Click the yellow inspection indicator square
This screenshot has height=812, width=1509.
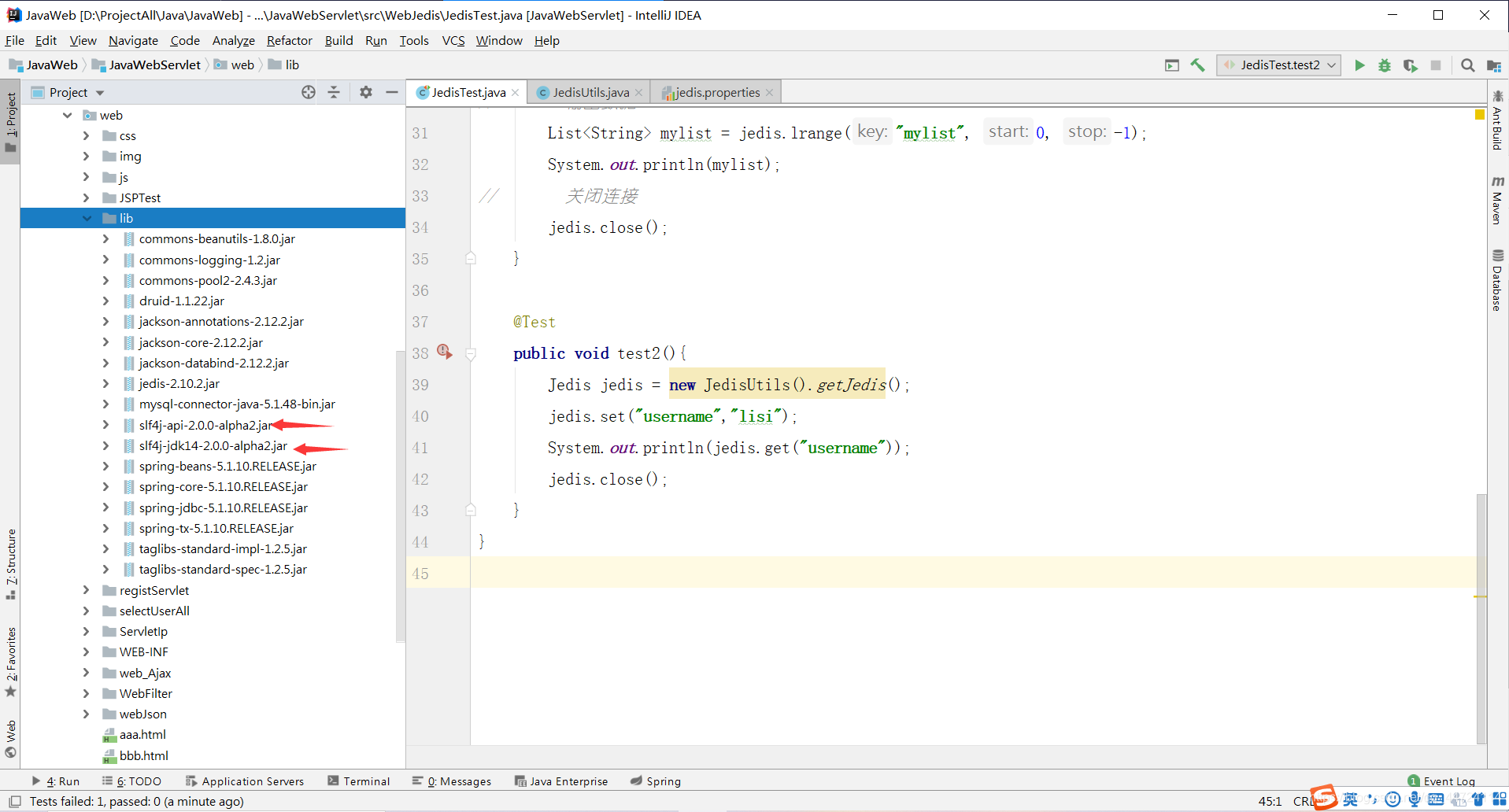[1480, 115]
